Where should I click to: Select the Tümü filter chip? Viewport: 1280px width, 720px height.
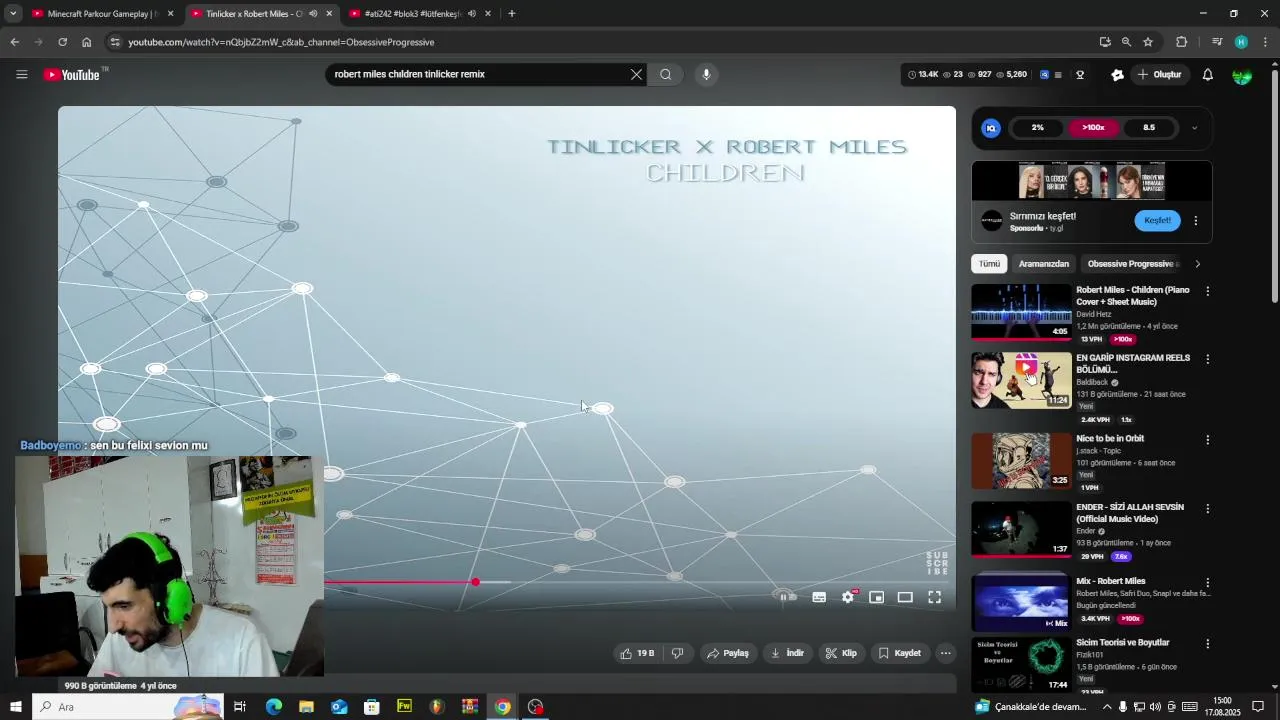click(989, 264)
